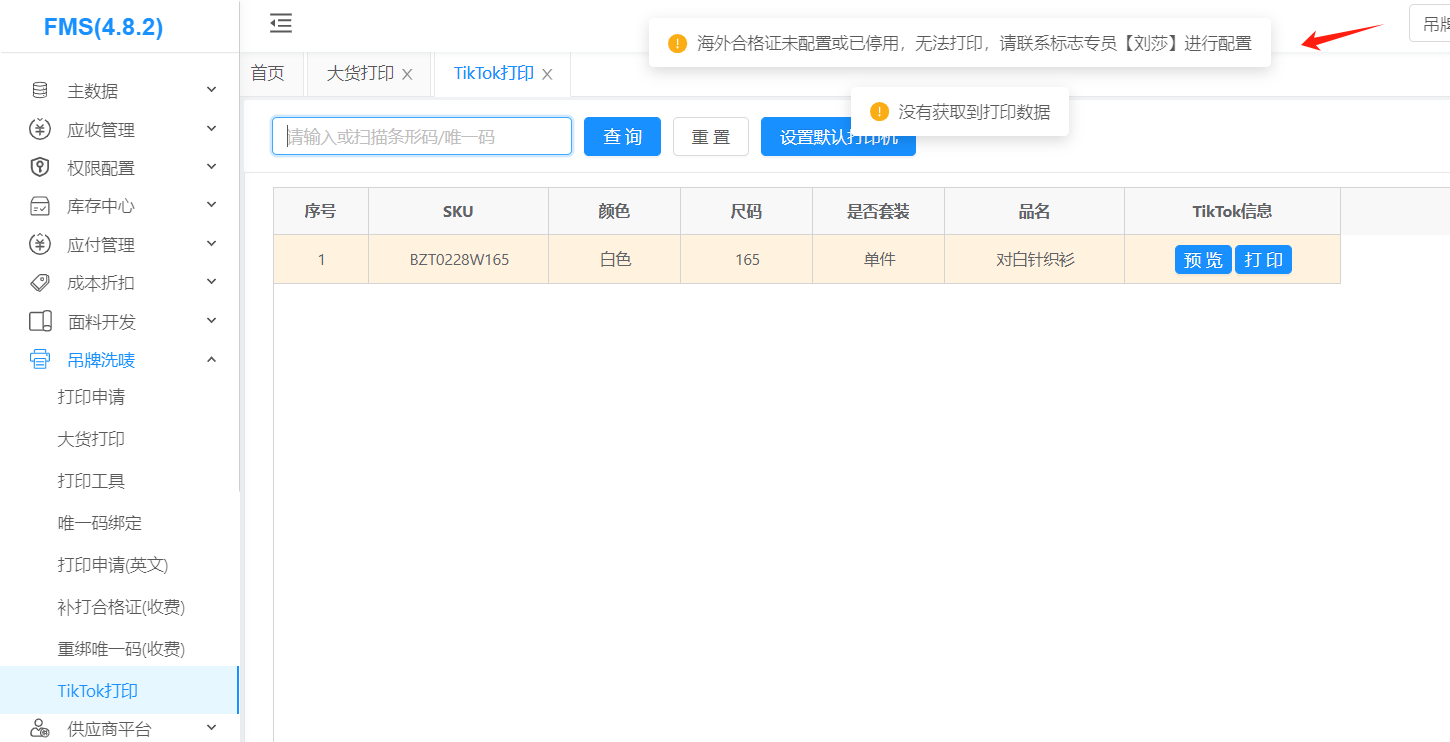Open 补打合格证(收费) menu item
The height and width of the screenshot is (742, 1450).
point(121,607)
